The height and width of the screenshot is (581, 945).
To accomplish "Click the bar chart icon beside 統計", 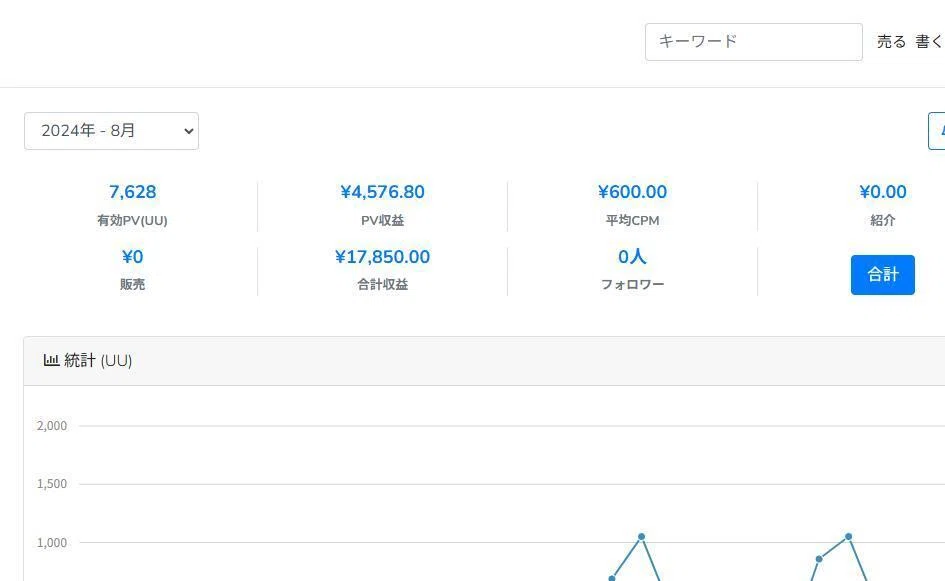I will pyautogui.click(x=51, y=360).
